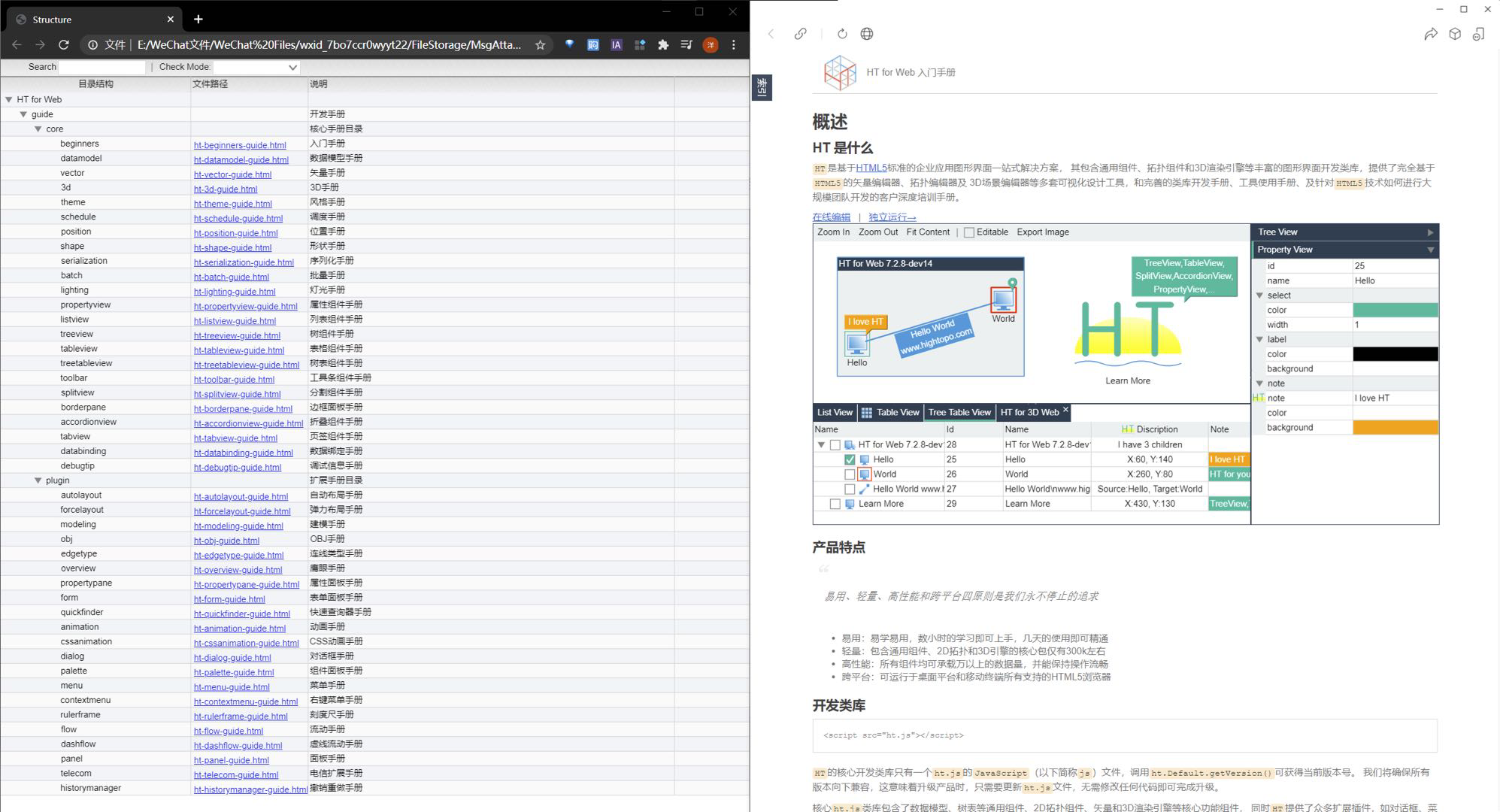Image resolution: width=1500 pixels, height=812 pixels.
Task: Click the orange note background color swatch
Action: [1395, 428]
